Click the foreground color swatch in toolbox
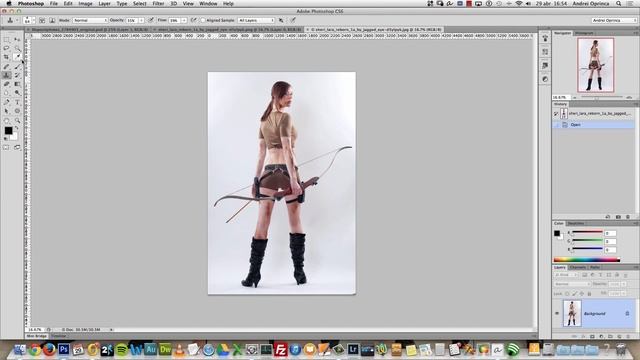The width and height of the screenshot is (640, 360). pyautogui.click(x=8, y=131)
